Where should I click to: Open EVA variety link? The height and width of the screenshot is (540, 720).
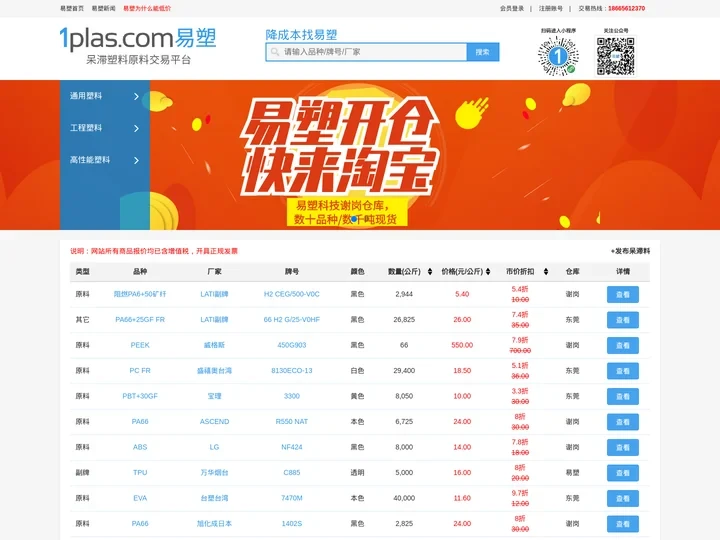click(140, 498)
